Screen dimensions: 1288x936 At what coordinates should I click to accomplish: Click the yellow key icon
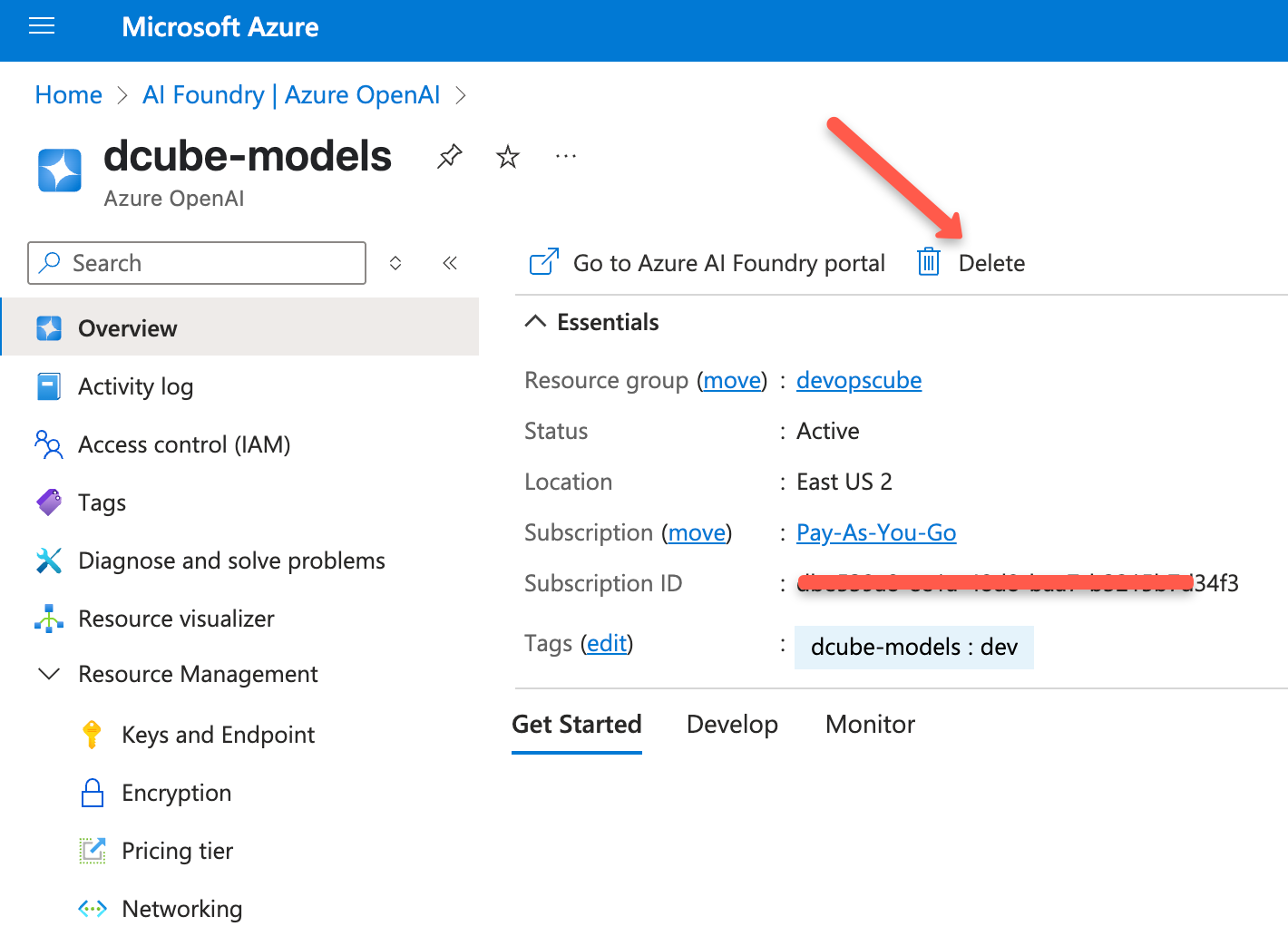[92, 734]
